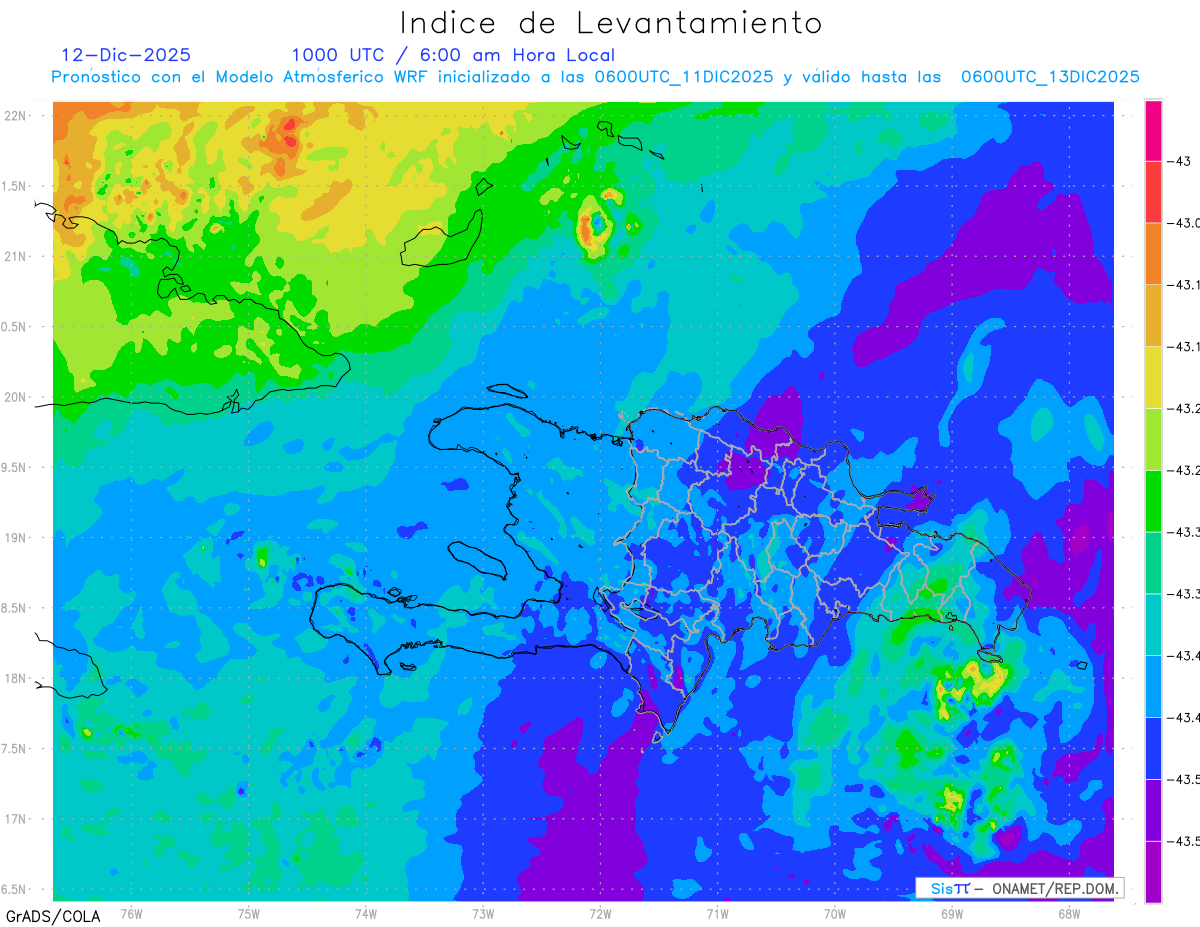Click the '22N' latitude label

tap(17, 115)
